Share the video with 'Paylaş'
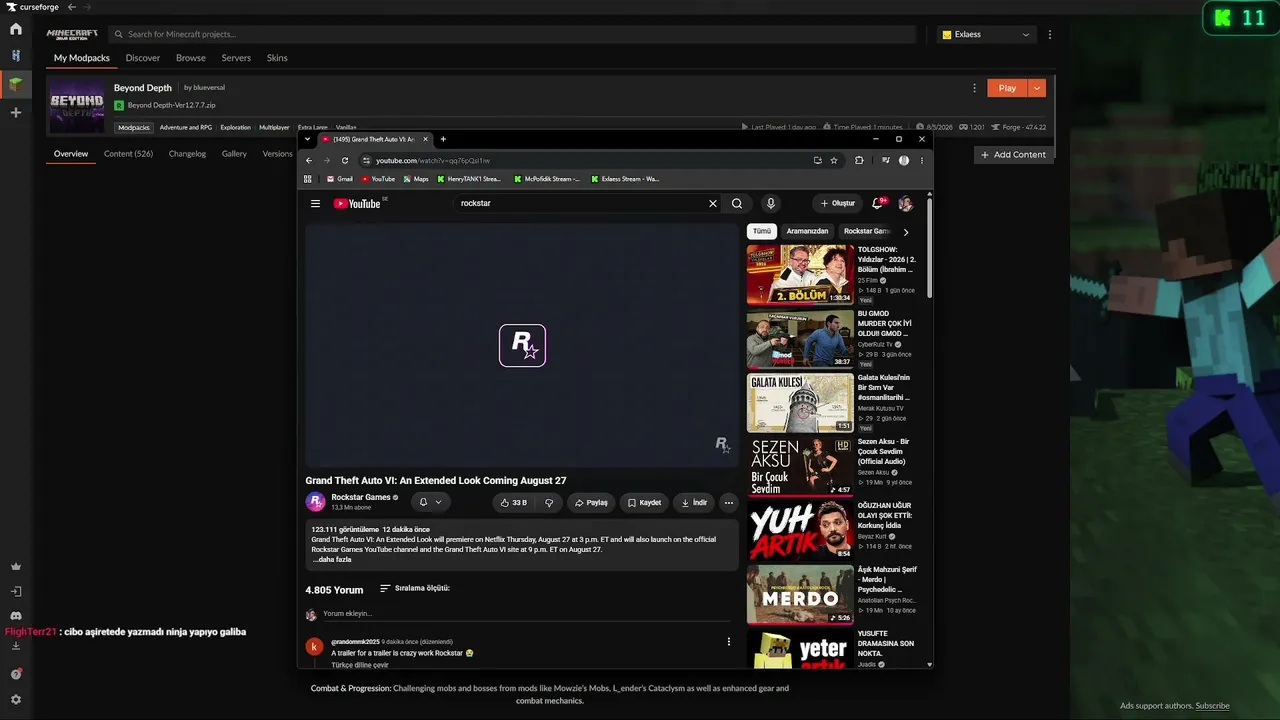The image size is (1280, 720). click(x=591, y=502)
